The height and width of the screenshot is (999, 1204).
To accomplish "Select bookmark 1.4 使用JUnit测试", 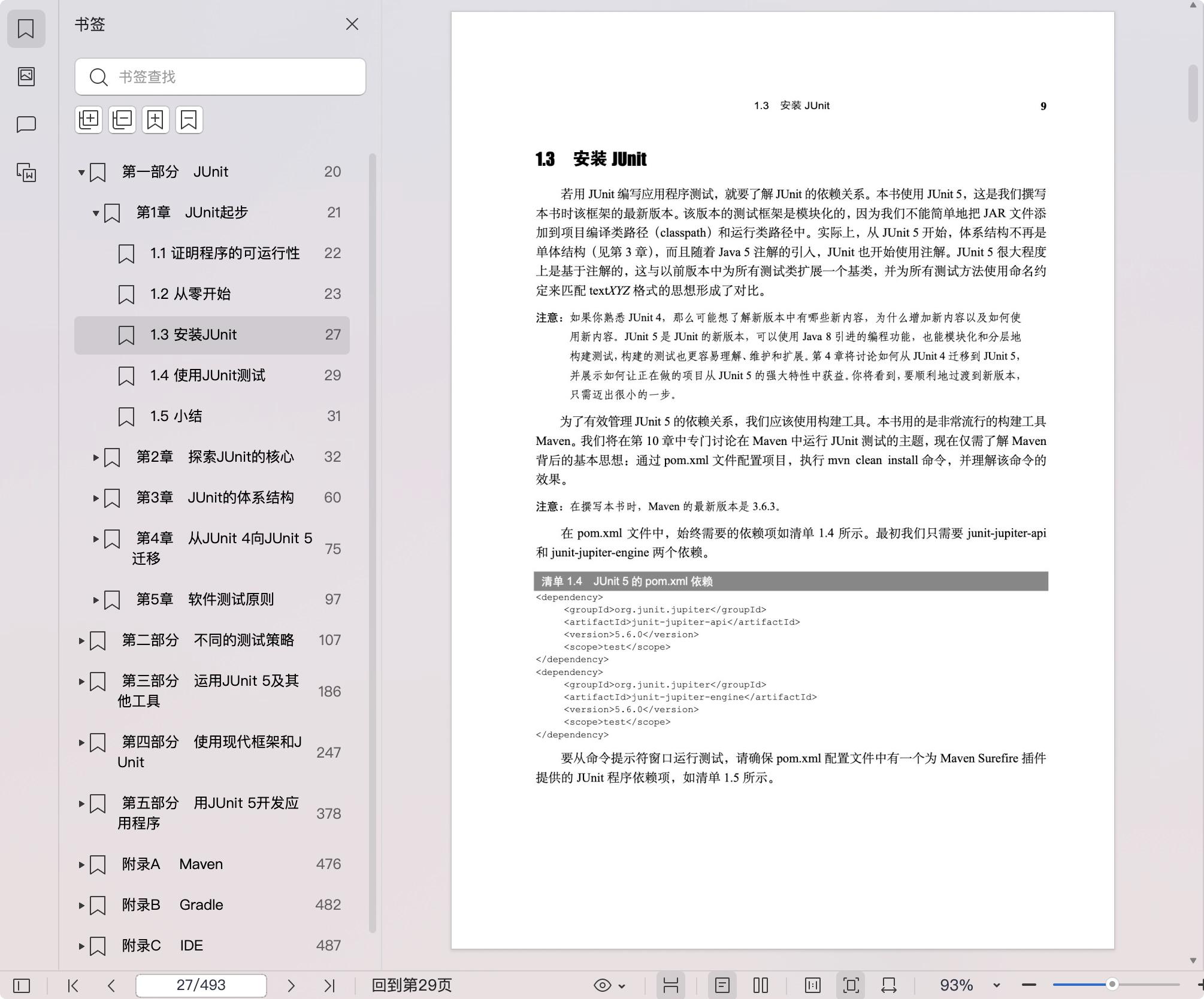I will coord(212,376).
